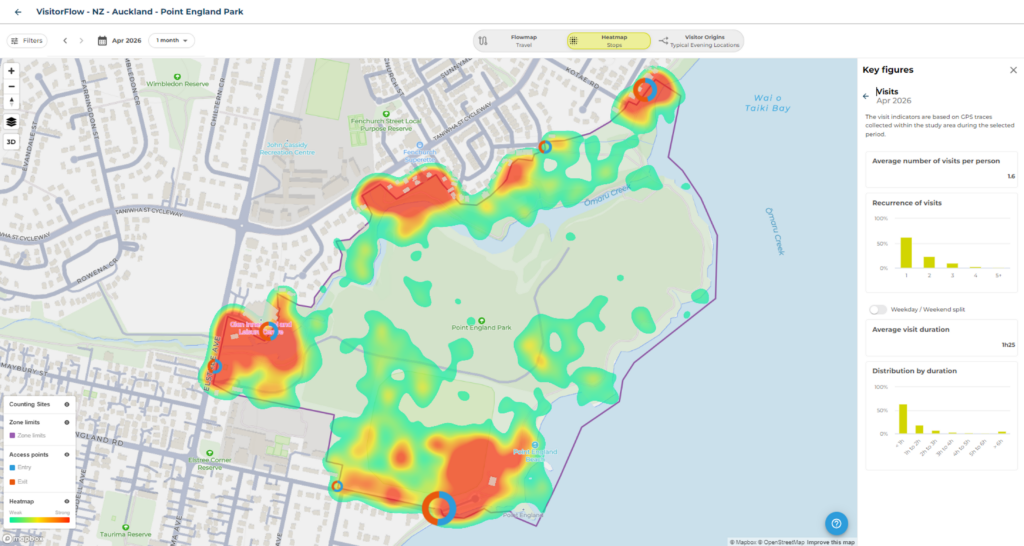Toggle Heatmap layer visibility
Image resolution: width=1024 pixels, height=546 pixels.
pos(67,502)
